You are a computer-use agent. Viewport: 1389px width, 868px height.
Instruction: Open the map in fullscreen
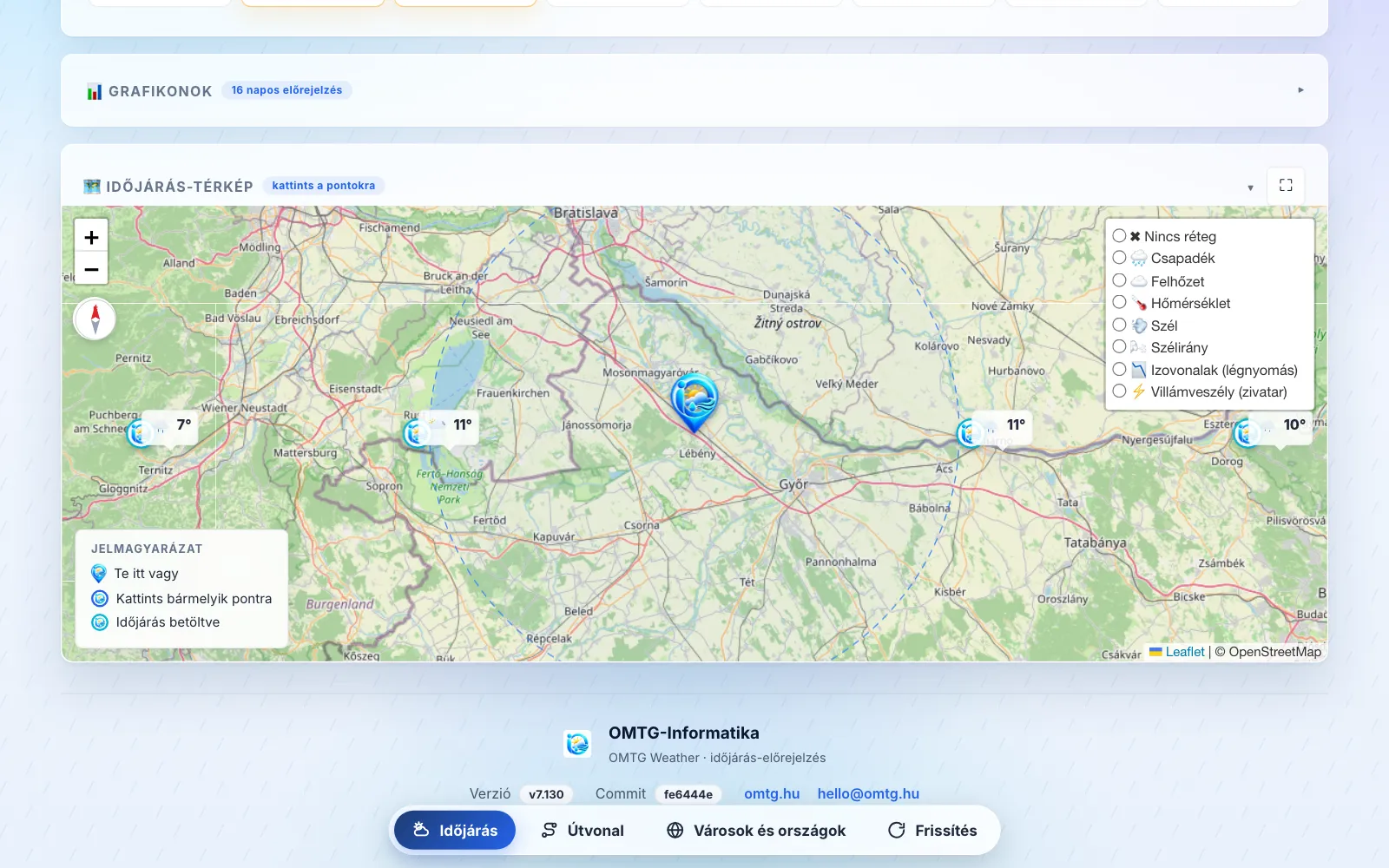point(1286,185)
